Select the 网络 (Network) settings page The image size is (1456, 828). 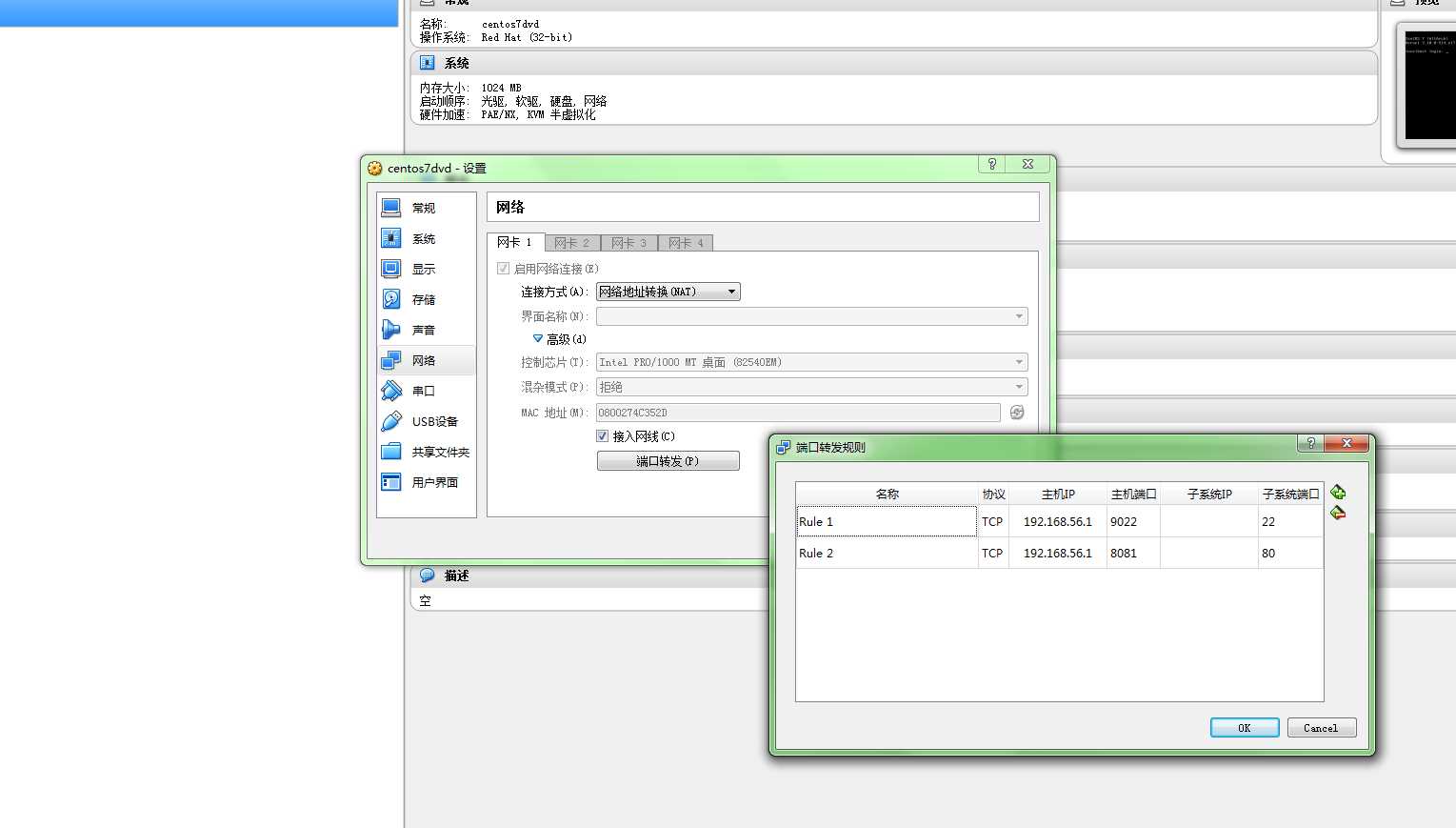[x=426, y=360]
